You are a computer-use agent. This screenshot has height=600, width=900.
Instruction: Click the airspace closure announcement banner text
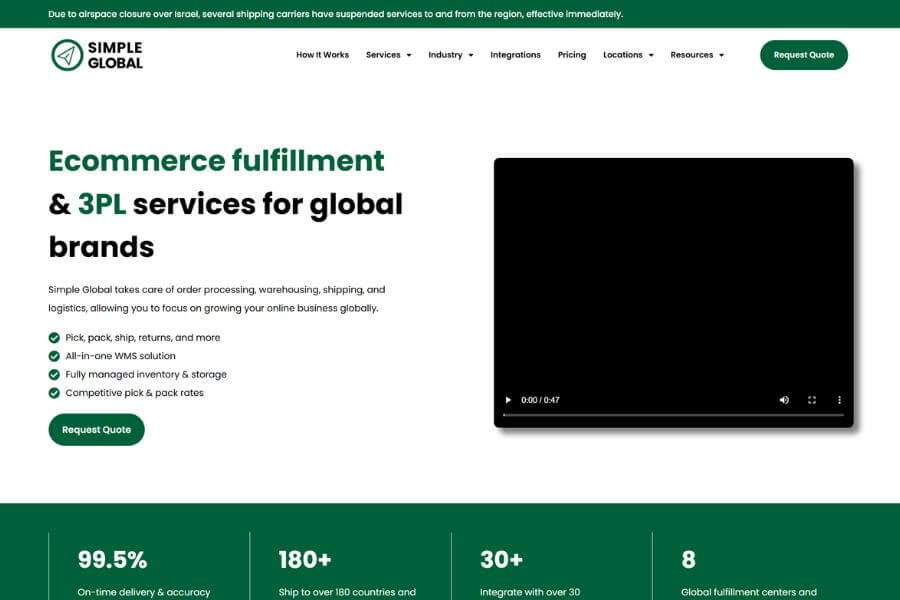point(335,14)
